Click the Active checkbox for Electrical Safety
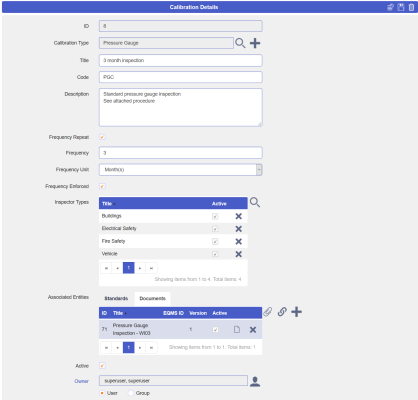This screenshot has width=418, height=400. pos(215,229)
